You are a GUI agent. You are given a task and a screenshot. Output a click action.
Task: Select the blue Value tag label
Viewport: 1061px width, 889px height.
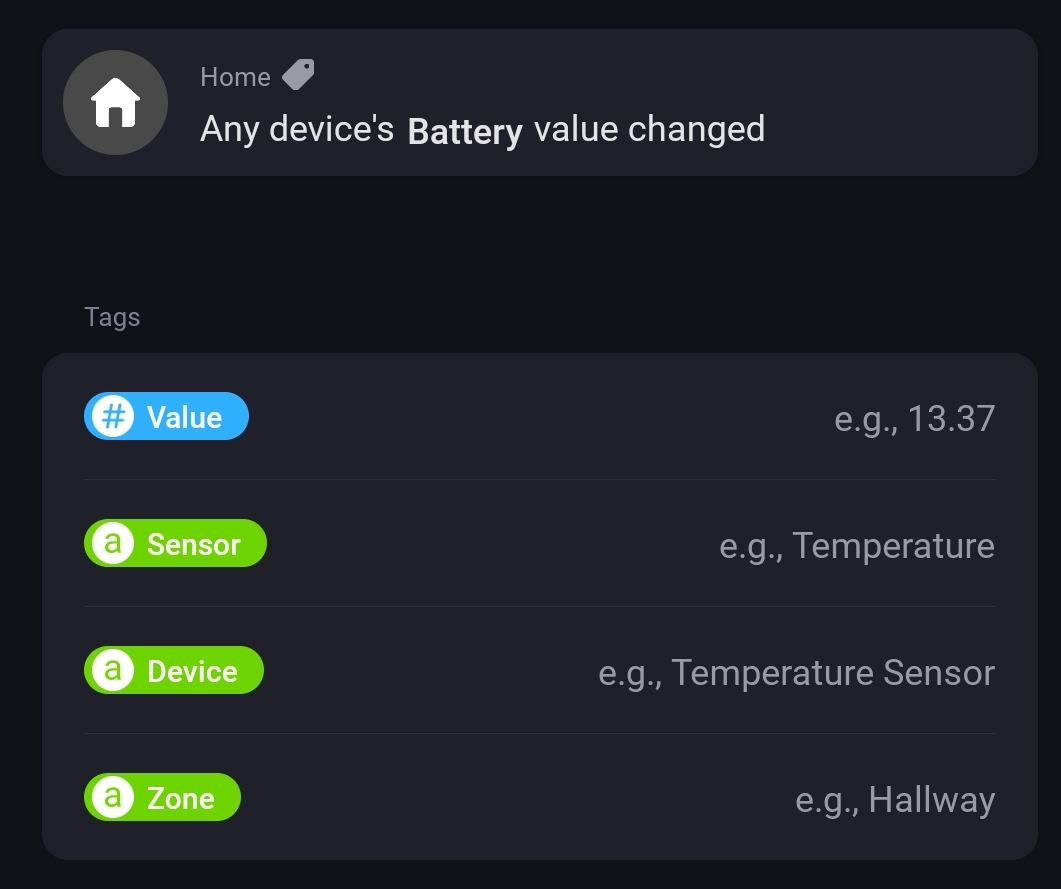[x=184, y=417]
